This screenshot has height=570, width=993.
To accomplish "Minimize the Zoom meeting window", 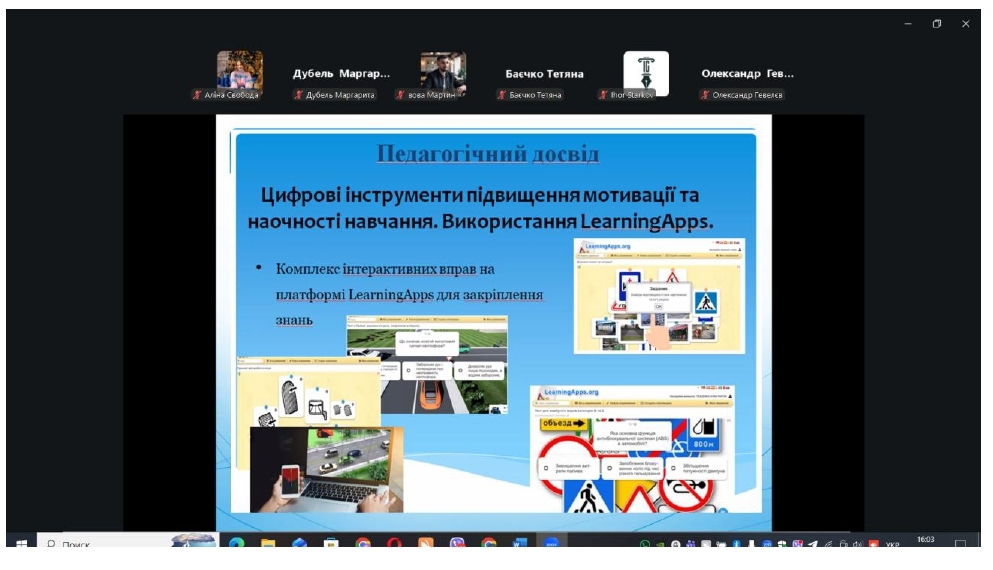I will tap(908, 23).
